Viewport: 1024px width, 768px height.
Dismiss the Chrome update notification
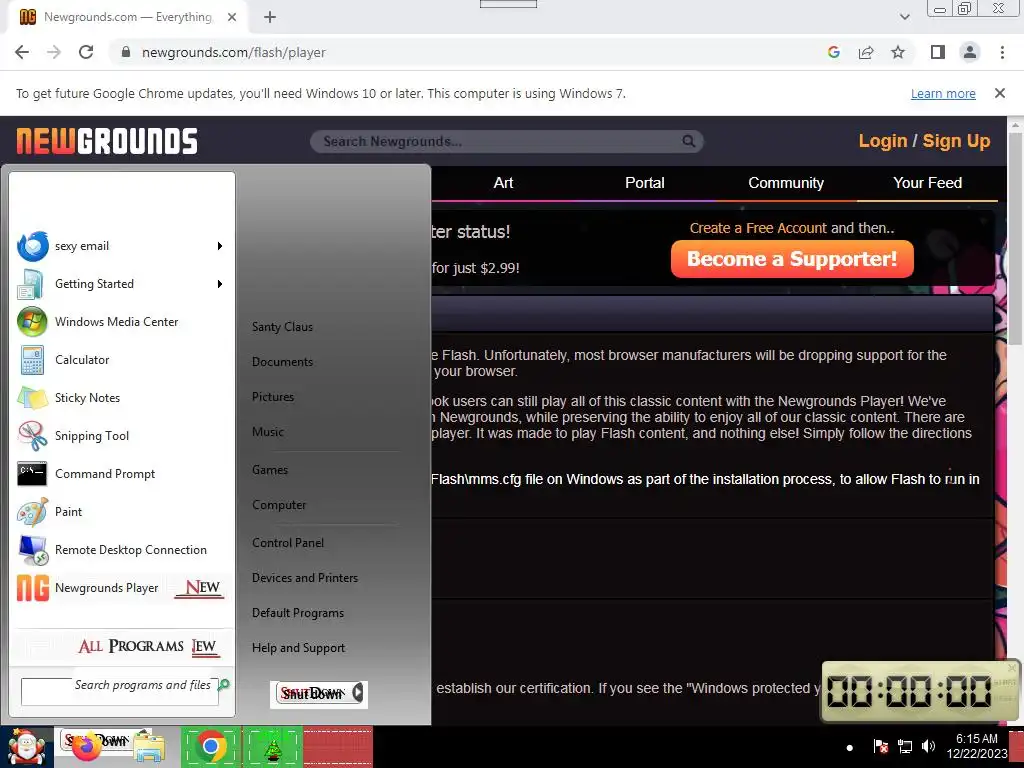[x=1000, y=93]
